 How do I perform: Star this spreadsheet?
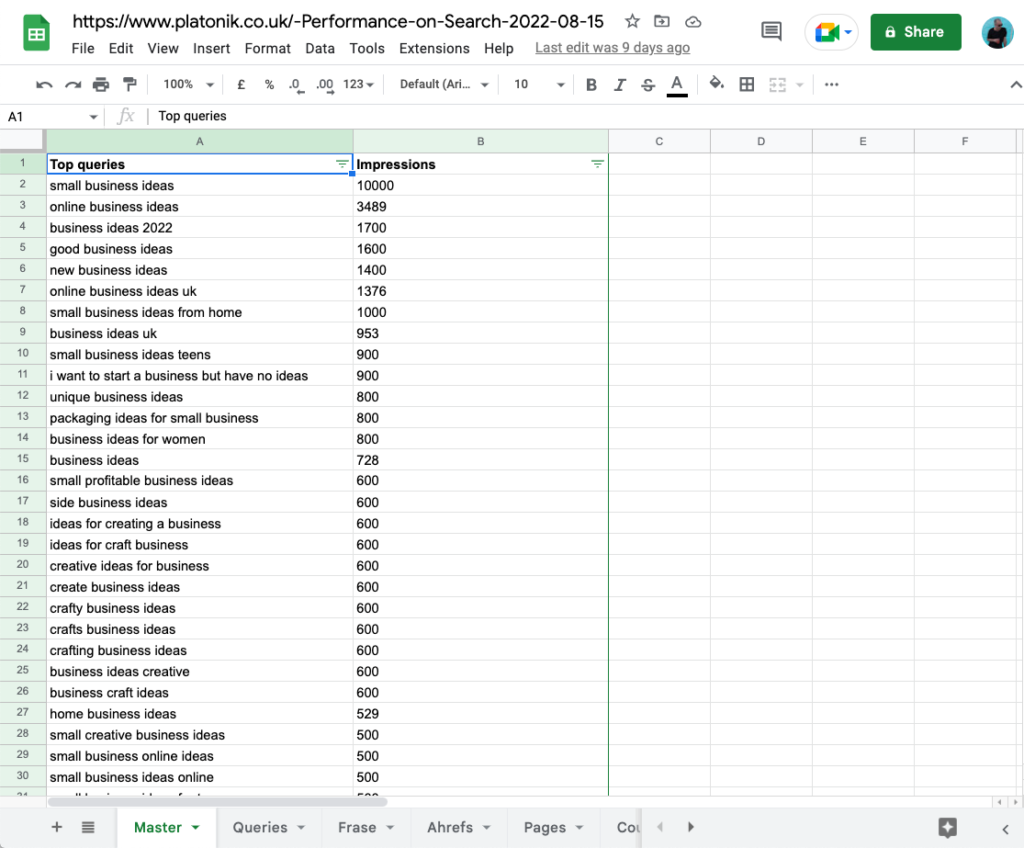pyautogui.click(x=631, y=22)
